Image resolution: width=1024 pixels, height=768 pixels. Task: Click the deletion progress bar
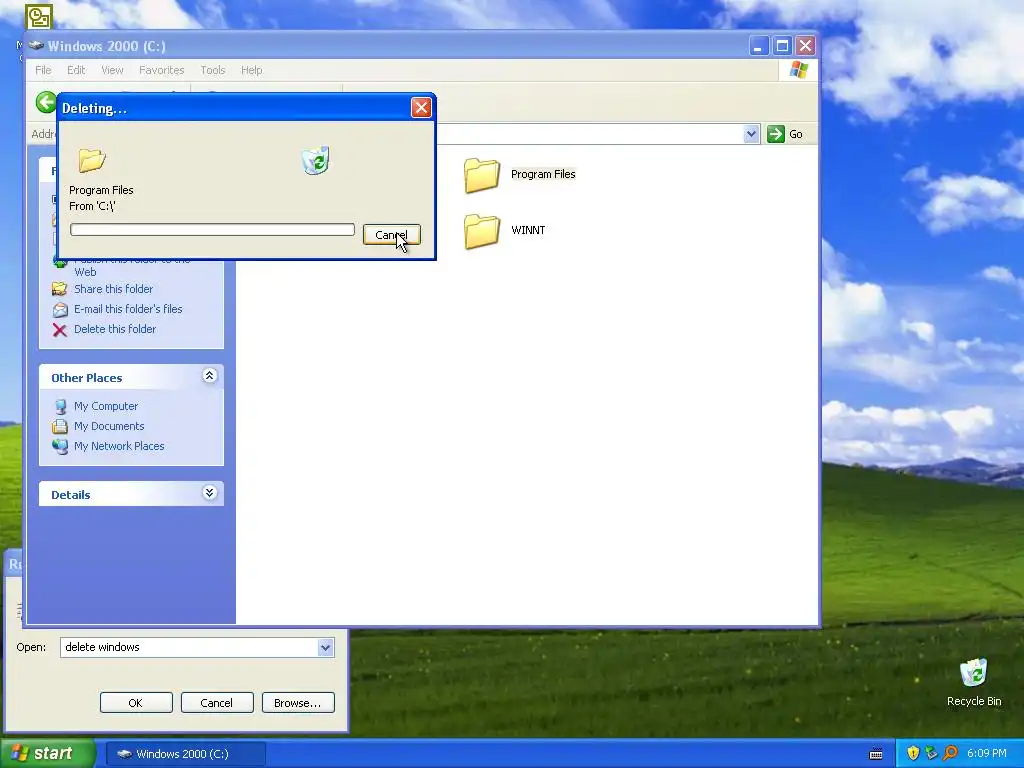point(212,229)
